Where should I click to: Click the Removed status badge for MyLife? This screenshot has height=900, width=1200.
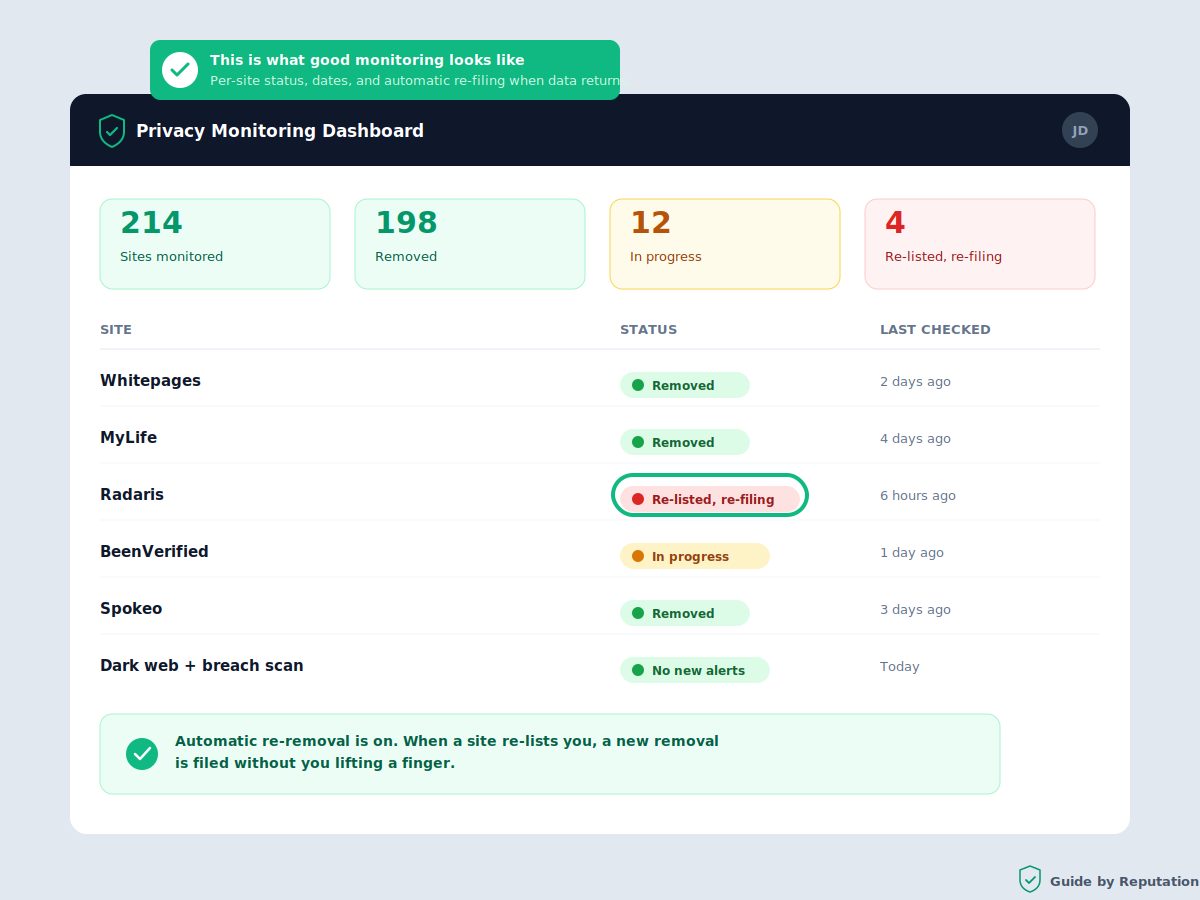(685, 442)
